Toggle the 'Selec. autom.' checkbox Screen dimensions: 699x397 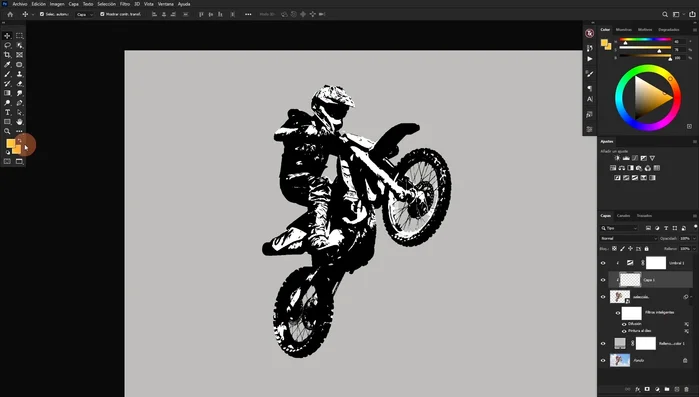[x=42, y=14]
